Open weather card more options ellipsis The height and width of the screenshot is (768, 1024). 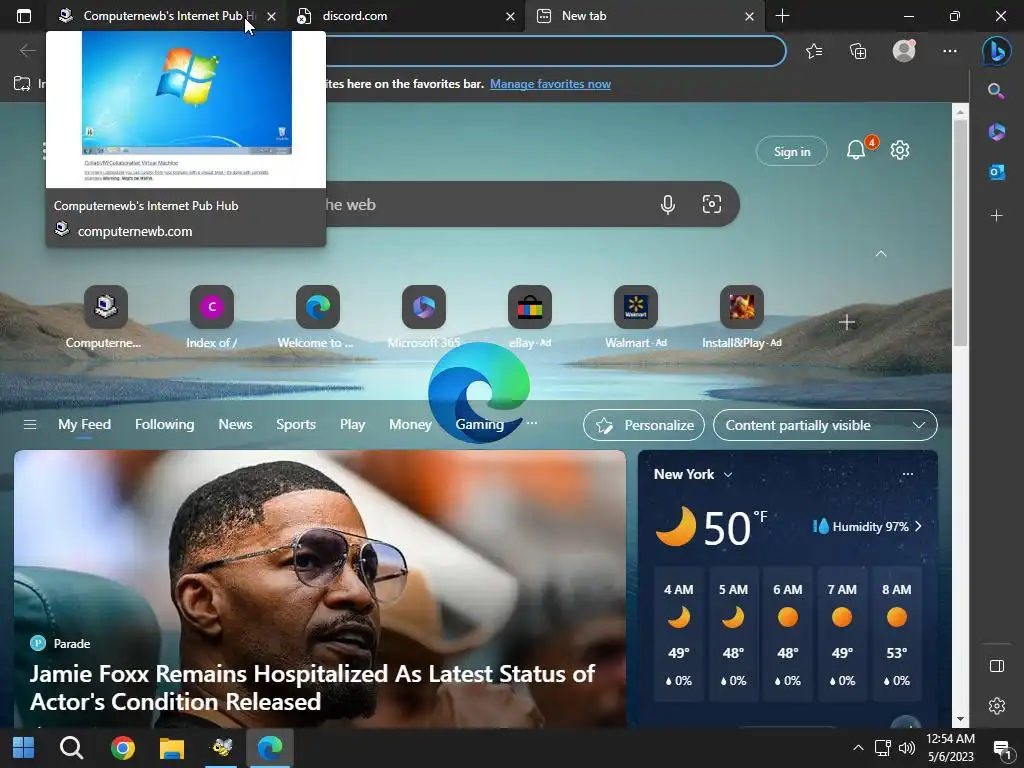(907, 474)
